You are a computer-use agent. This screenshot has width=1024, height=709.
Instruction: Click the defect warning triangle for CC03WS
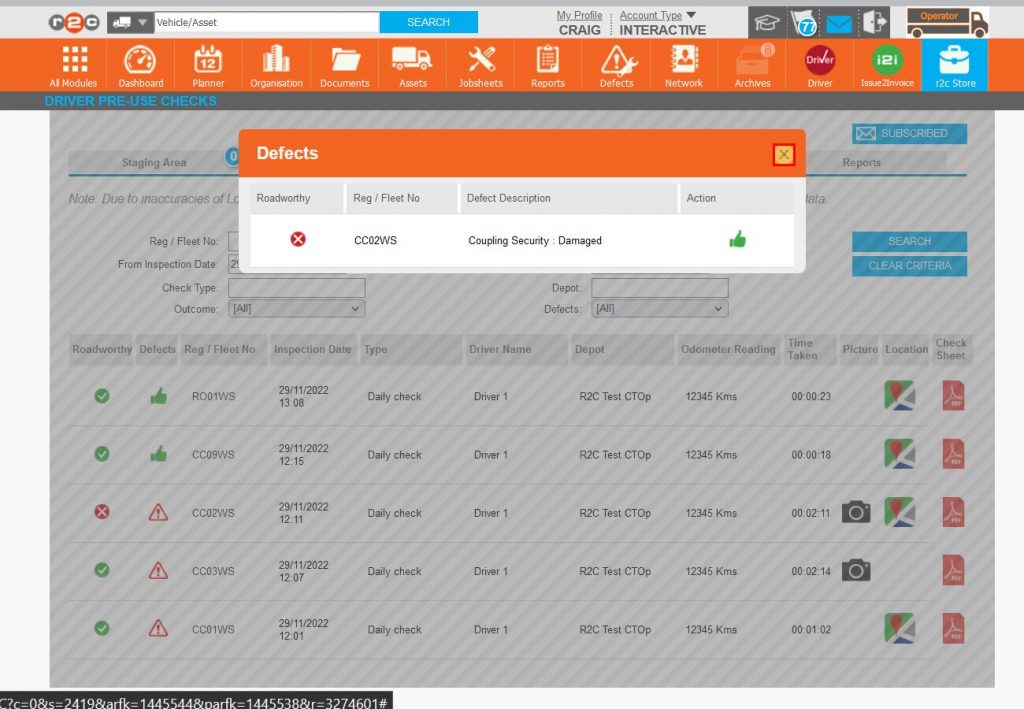156,570
